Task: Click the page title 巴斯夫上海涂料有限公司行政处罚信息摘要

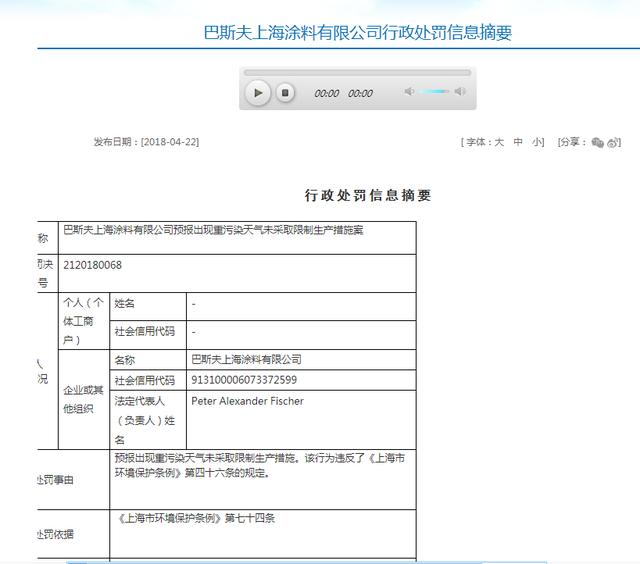Action: [358, 33]
